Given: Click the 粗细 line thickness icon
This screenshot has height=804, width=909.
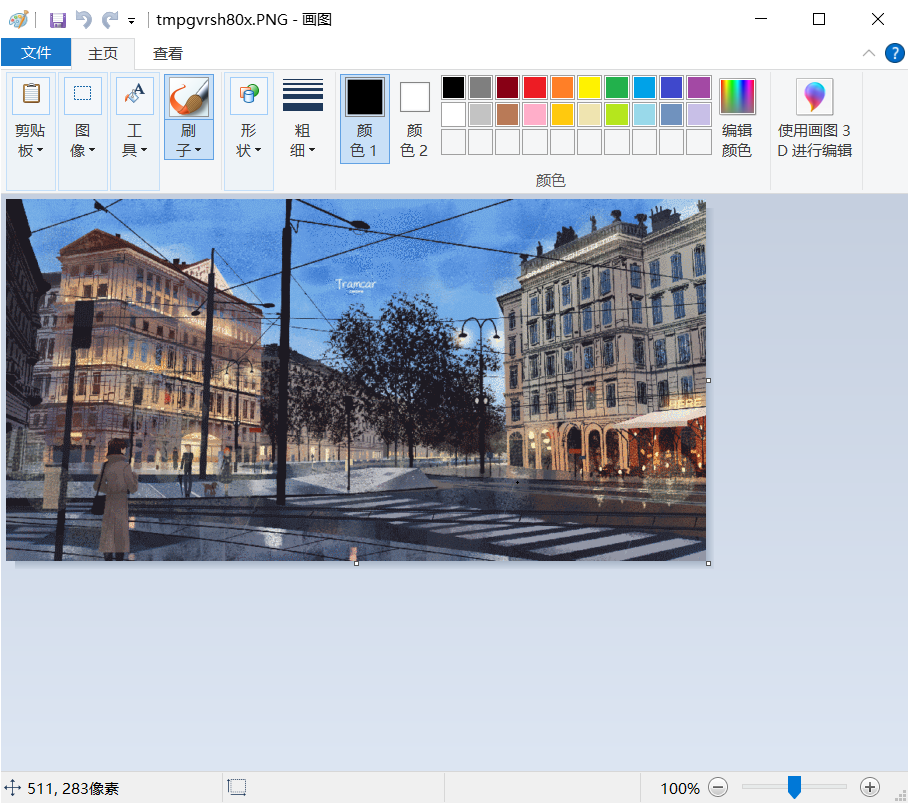Looking at the screenshot, I should tap(303, 94).
